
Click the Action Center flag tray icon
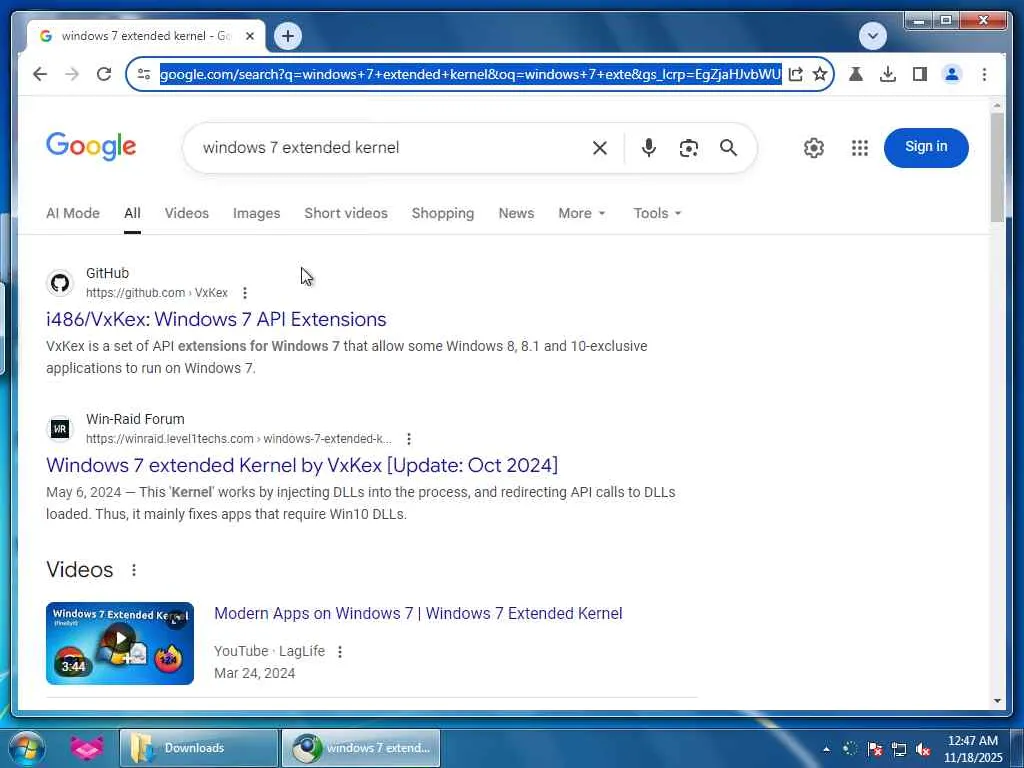pyautogui.click(x=874, y=749)
